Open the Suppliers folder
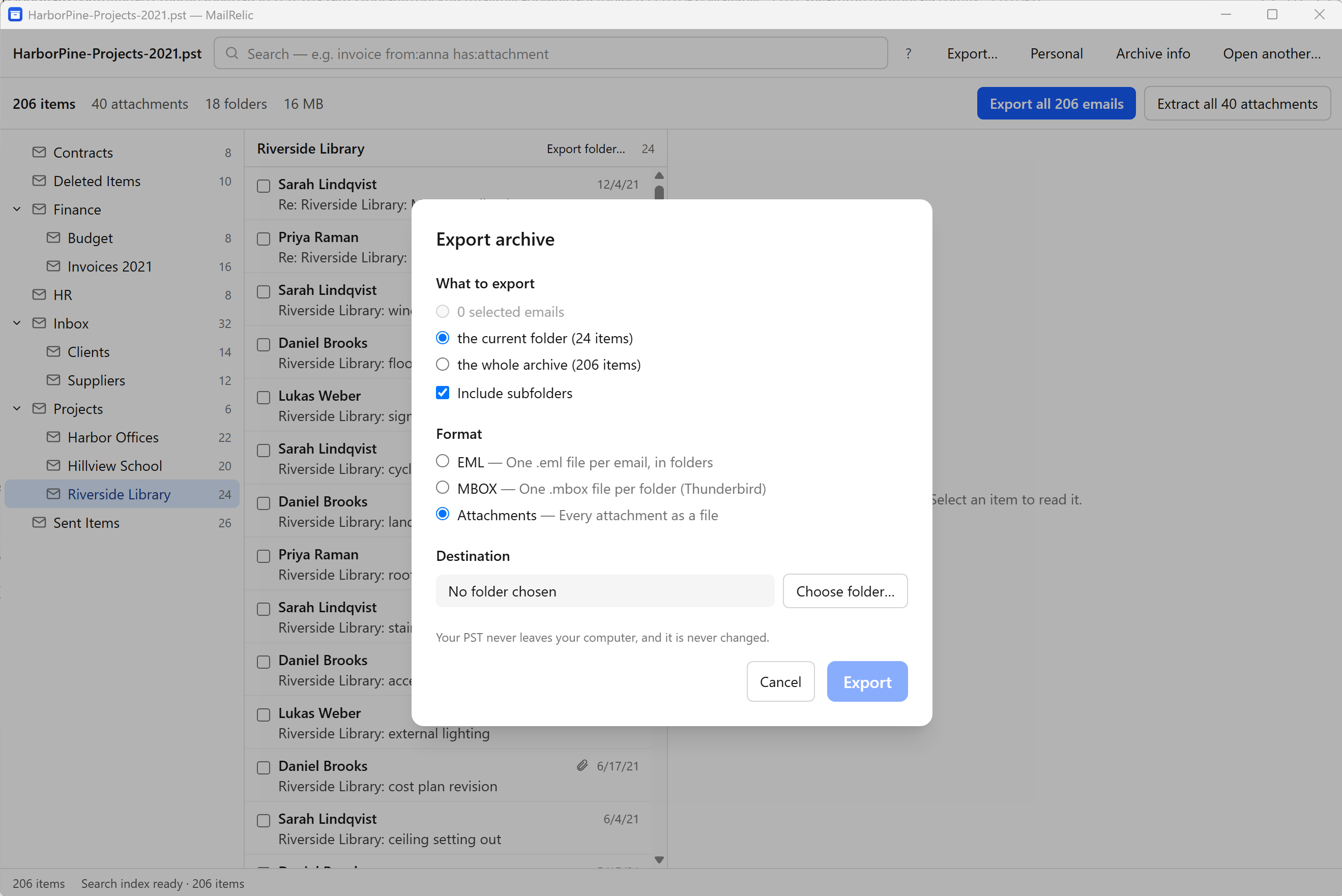Screen dimensions: 1342x896 (121, 380)
